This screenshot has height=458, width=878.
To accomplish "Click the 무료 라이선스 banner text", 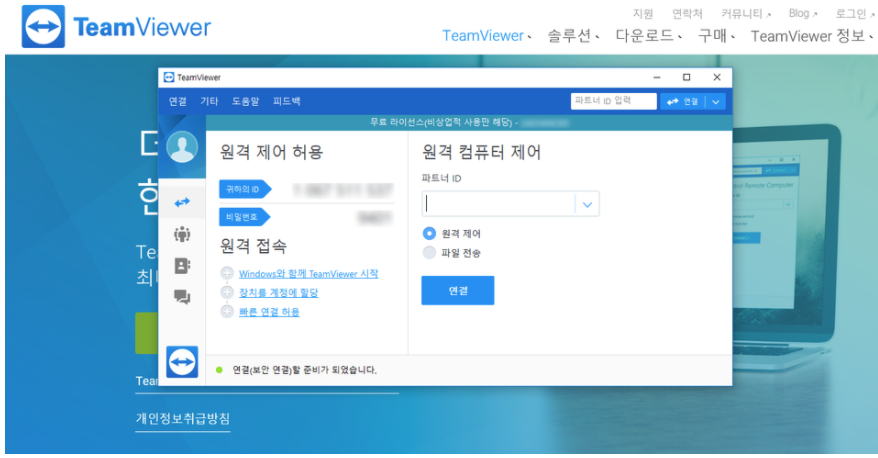I will pyautogui.click(x=443, y=121).
